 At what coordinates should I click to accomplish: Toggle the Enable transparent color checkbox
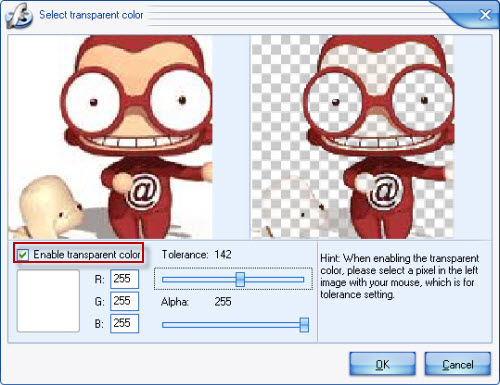pyautogui.click(x=23, y=255)
